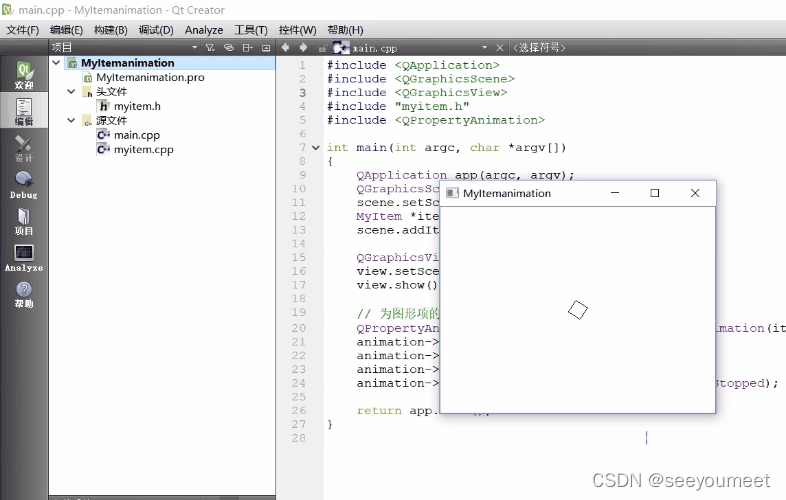Switch to Debug mode

24,185
